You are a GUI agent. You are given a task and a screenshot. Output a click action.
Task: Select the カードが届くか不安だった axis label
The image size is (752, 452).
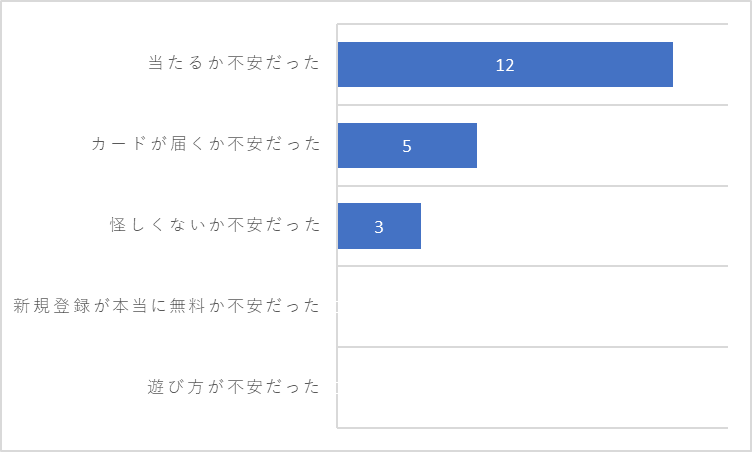click(x=206, y=143)
